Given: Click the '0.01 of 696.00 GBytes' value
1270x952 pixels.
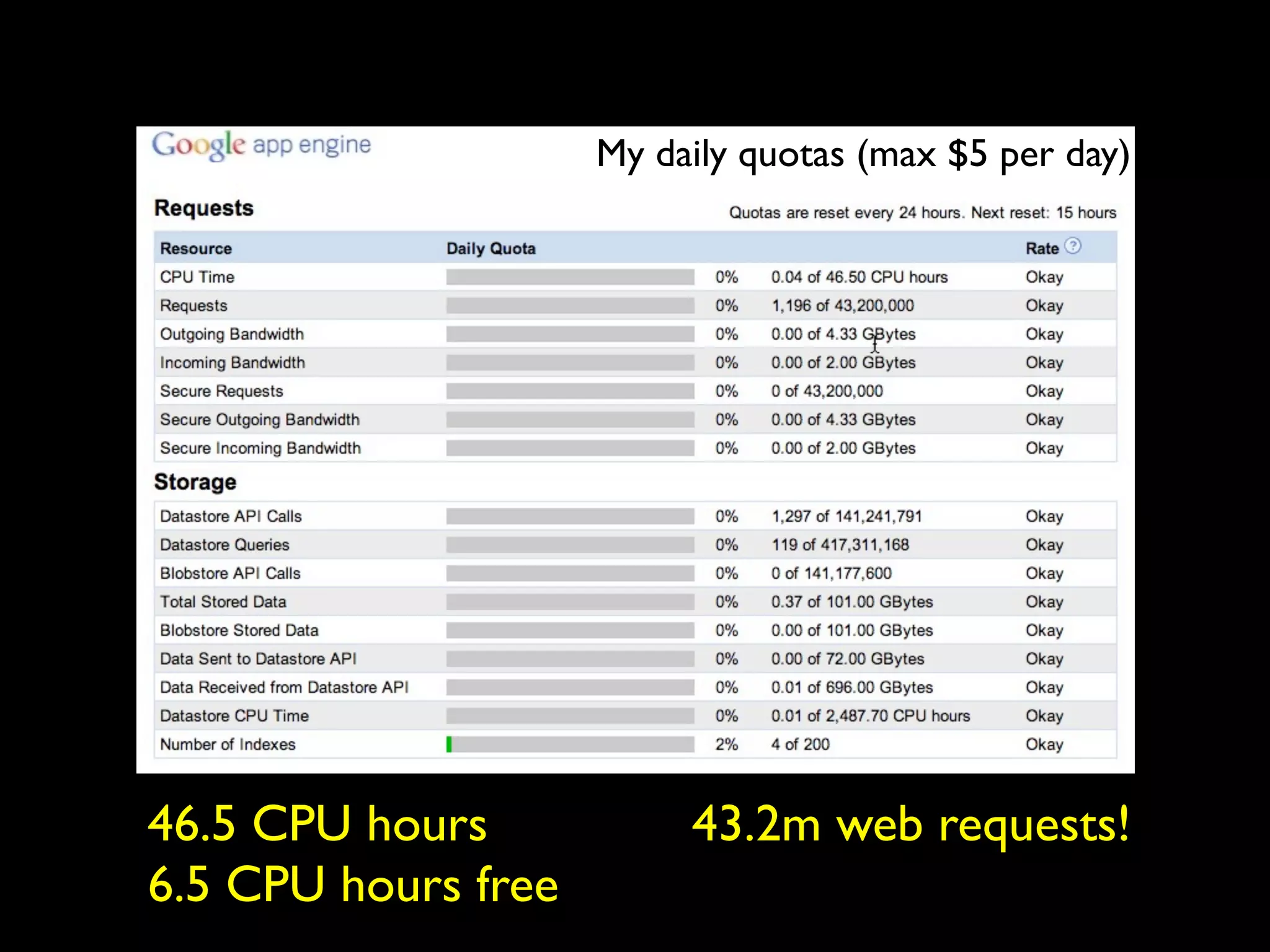Looking at the screenshot, I should [x=852, y=687].
